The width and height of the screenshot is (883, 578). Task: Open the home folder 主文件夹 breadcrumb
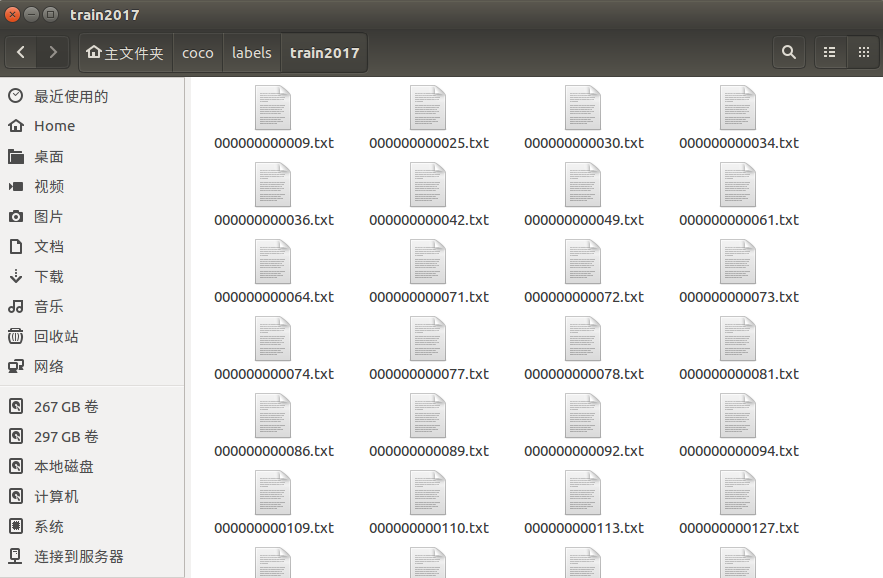[126, 53]
